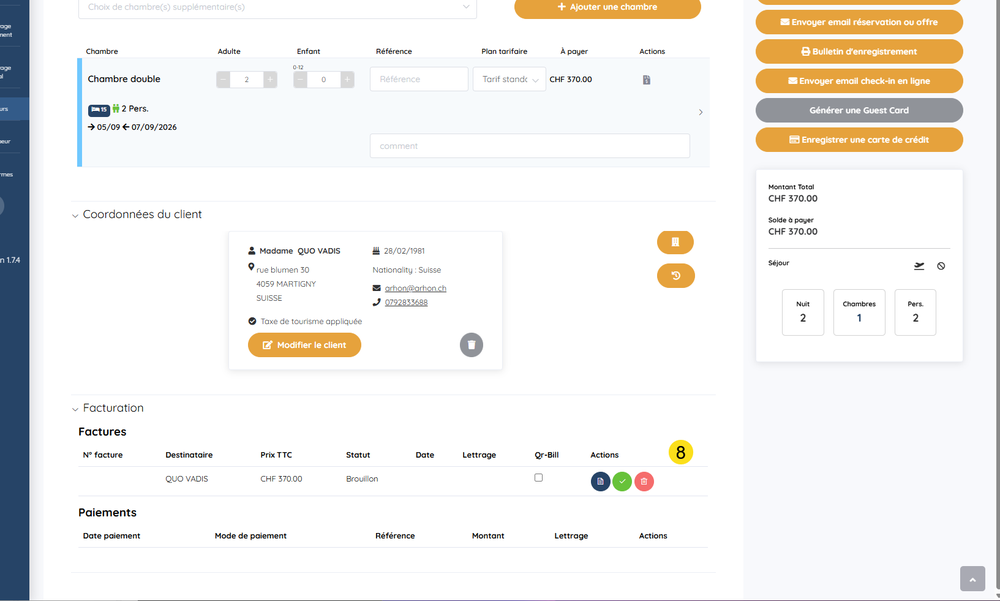This screenshot has width=1000, height=601.
Task: Click the Montant Total CHF 370.00 value
Action: (793, 199)
